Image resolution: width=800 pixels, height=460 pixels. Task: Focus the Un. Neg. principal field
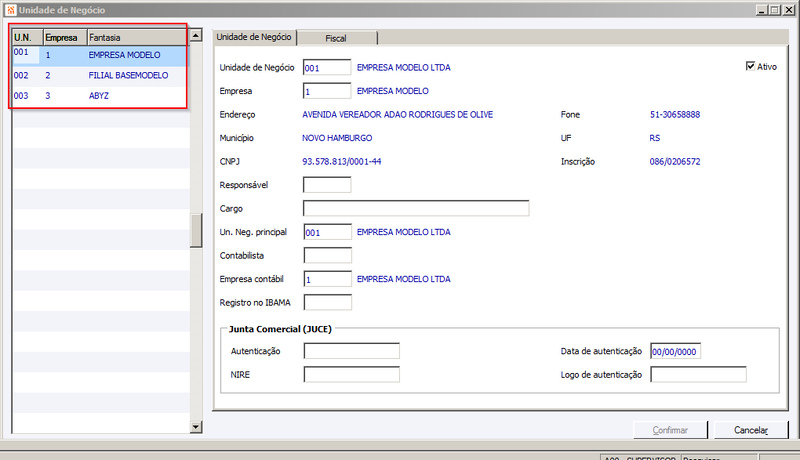pyautogui.click(x=328, y=232)
